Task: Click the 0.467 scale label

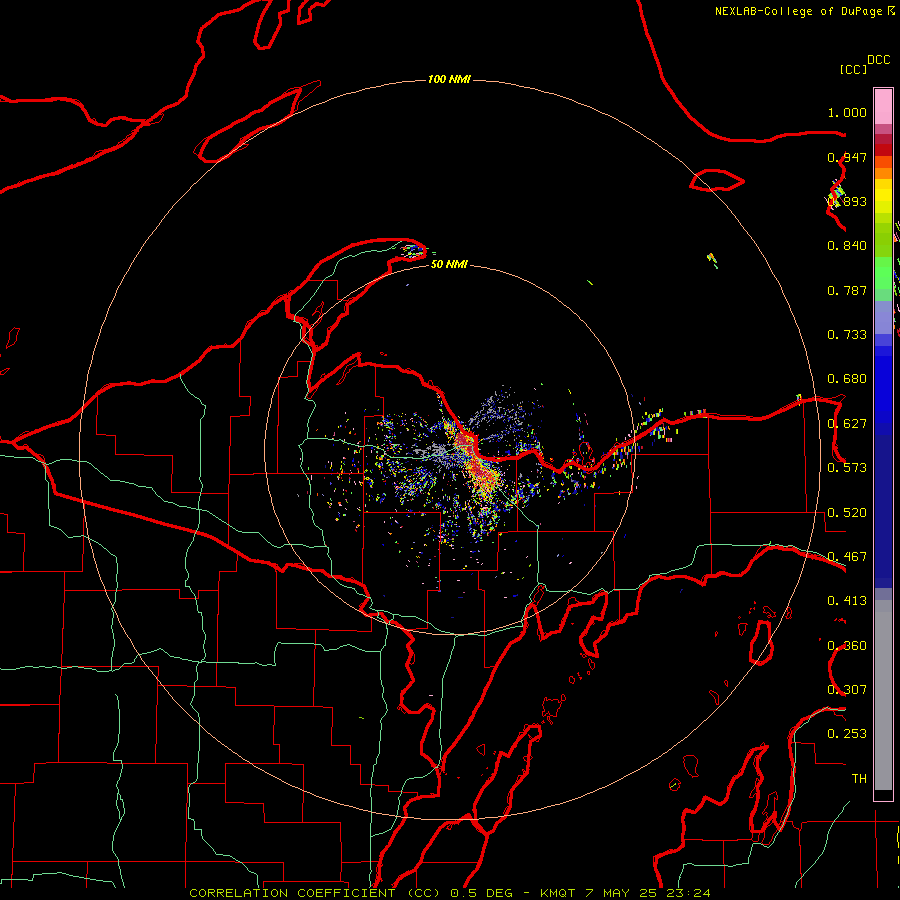Action: coord(847,557)
